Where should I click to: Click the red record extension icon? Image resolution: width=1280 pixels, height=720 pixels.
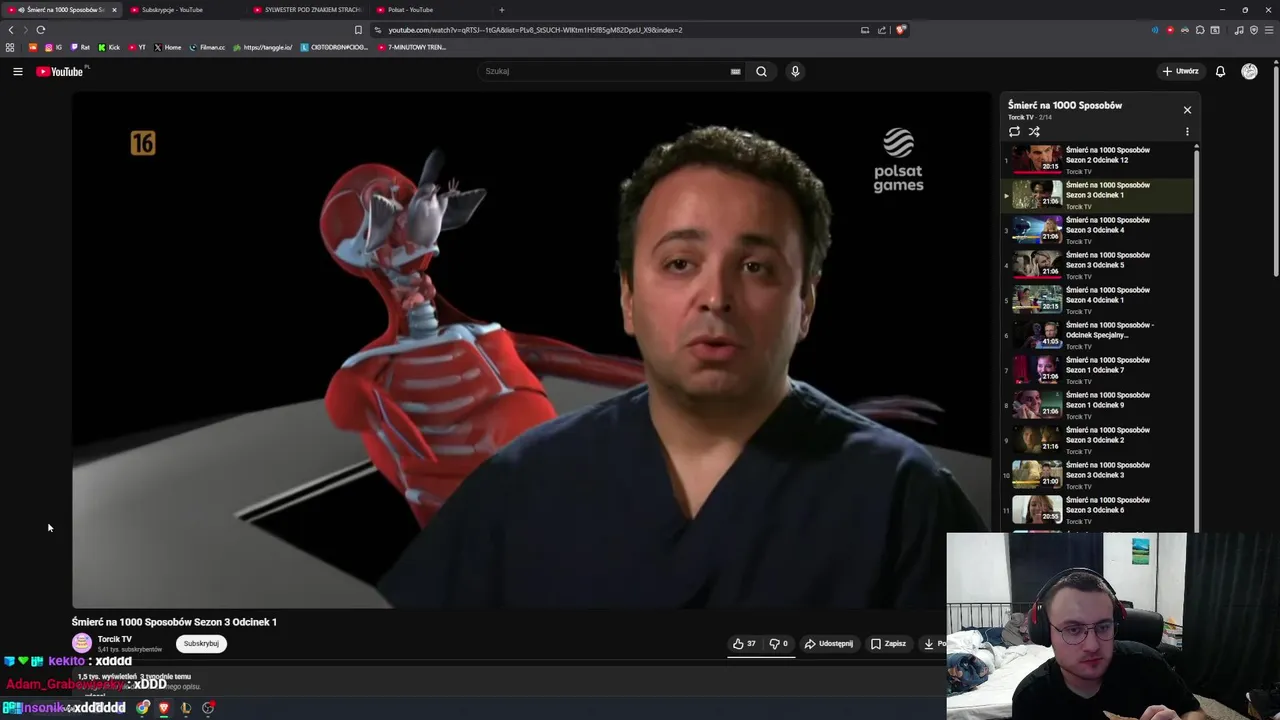[x=1170, y=30]
